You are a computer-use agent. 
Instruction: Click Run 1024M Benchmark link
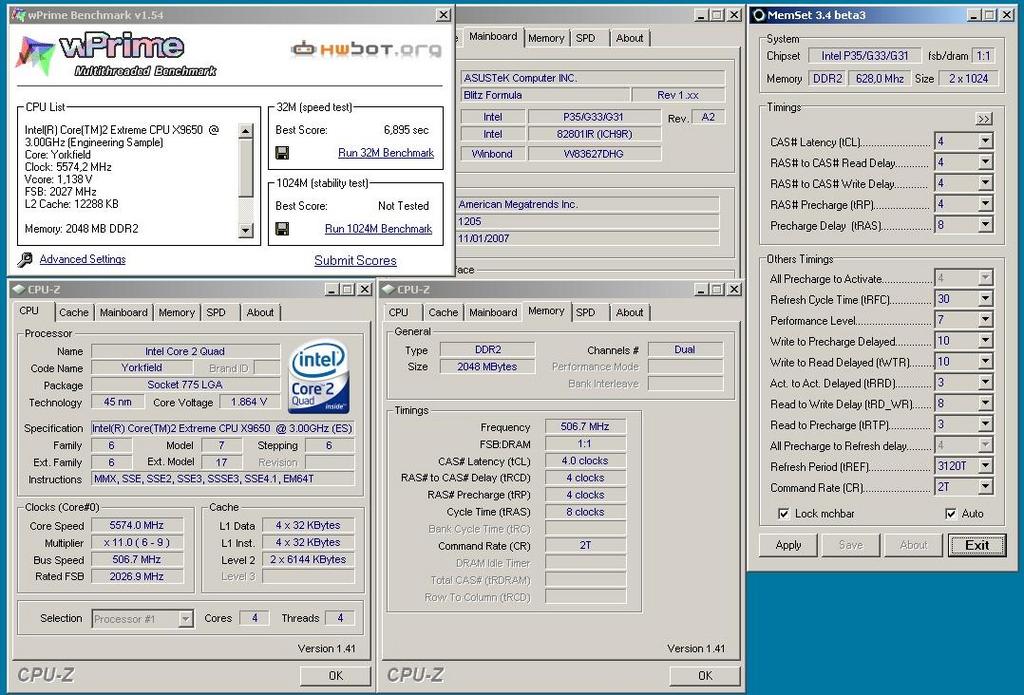click(378, 229)
